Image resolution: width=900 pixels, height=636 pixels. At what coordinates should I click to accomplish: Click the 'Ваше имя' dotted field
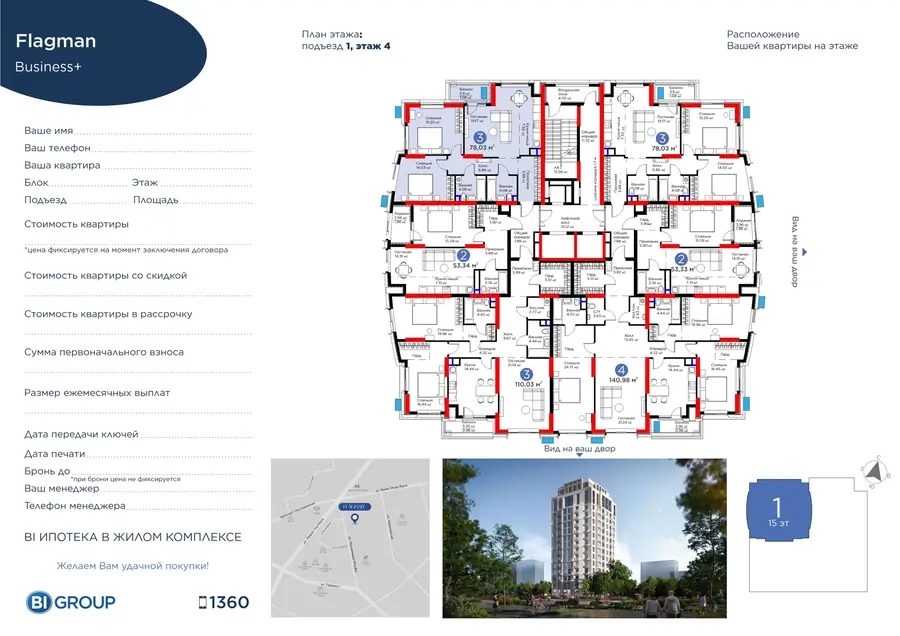(164, 131)
